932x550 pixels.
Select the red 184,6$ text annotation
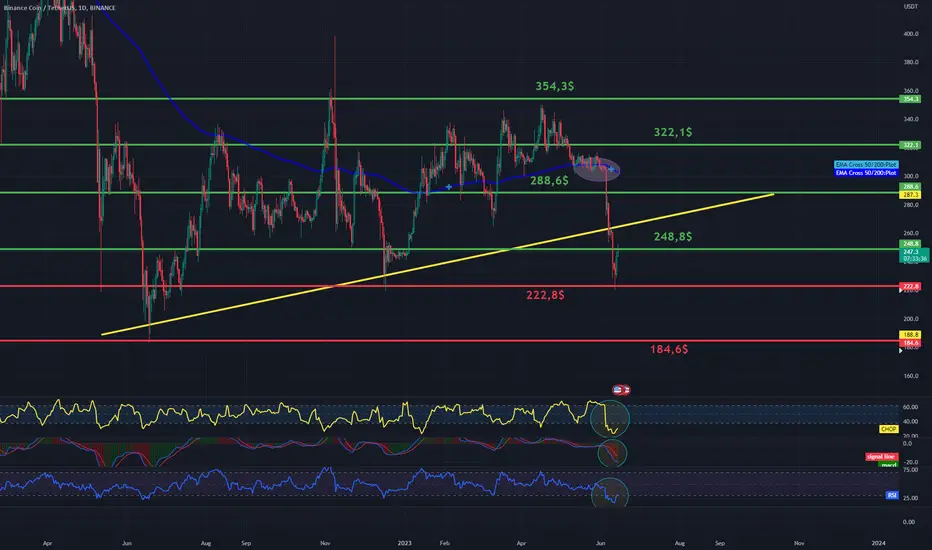tap(669, 349)
